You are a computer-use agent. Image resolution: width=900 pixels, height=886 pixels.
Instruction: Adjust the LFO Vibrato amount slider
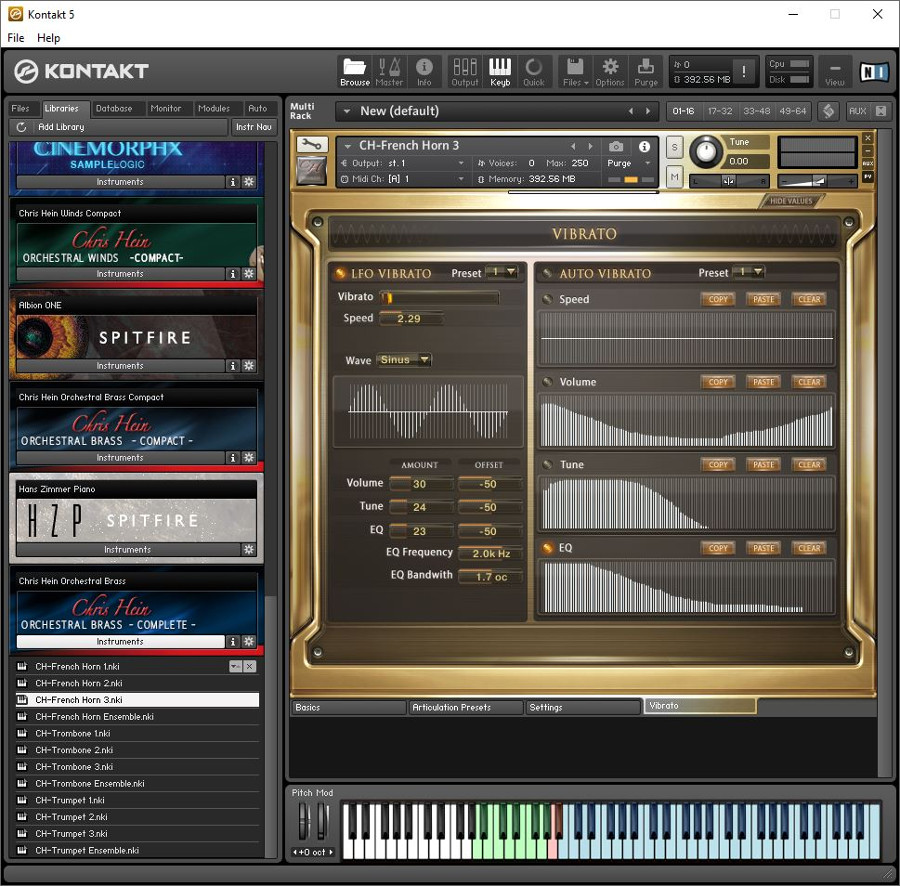coord(439,297)
